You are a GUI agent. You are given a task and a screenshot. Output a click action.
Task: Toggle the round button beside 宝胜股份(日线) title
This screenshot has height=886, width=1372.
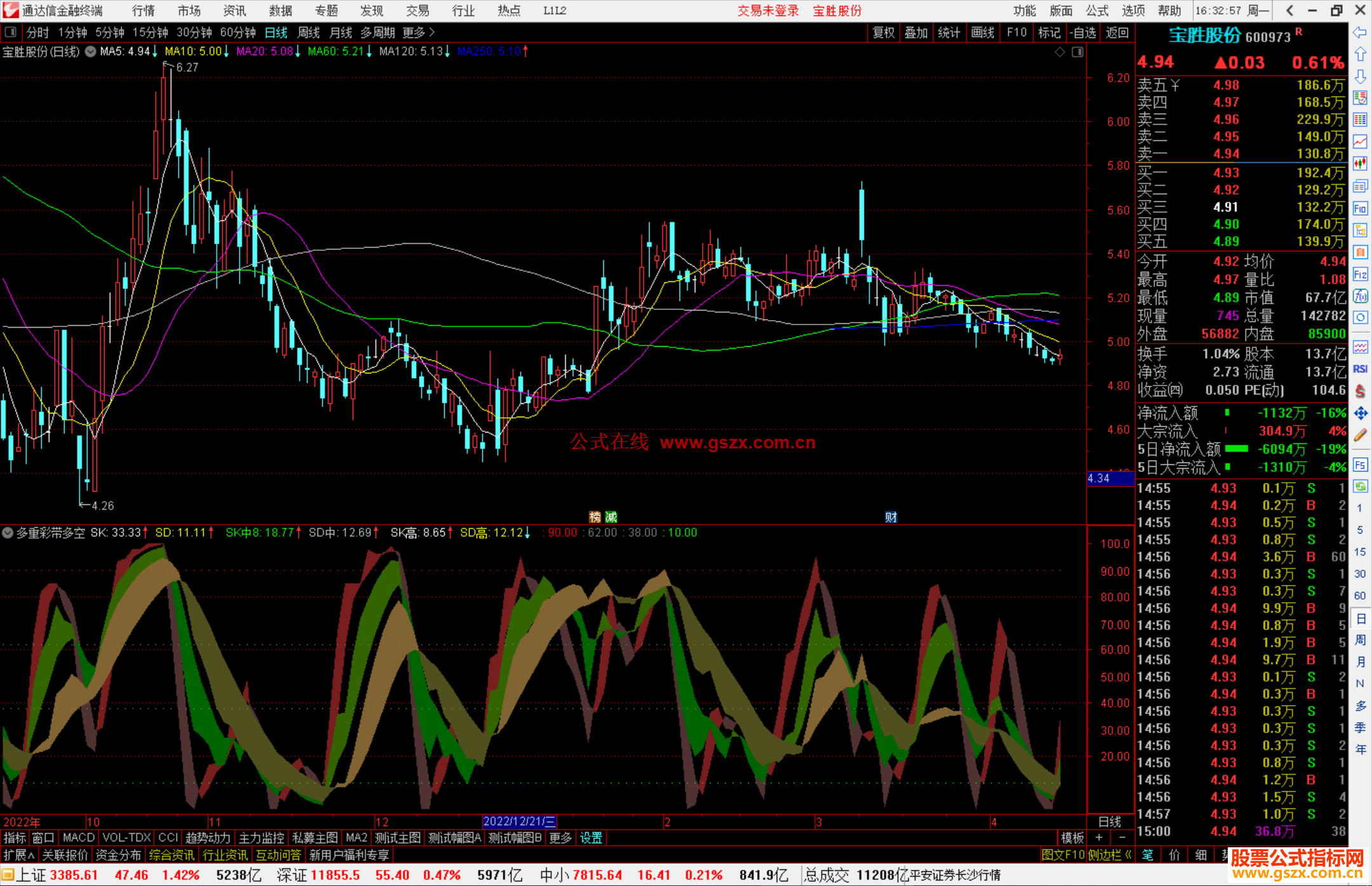91,51
